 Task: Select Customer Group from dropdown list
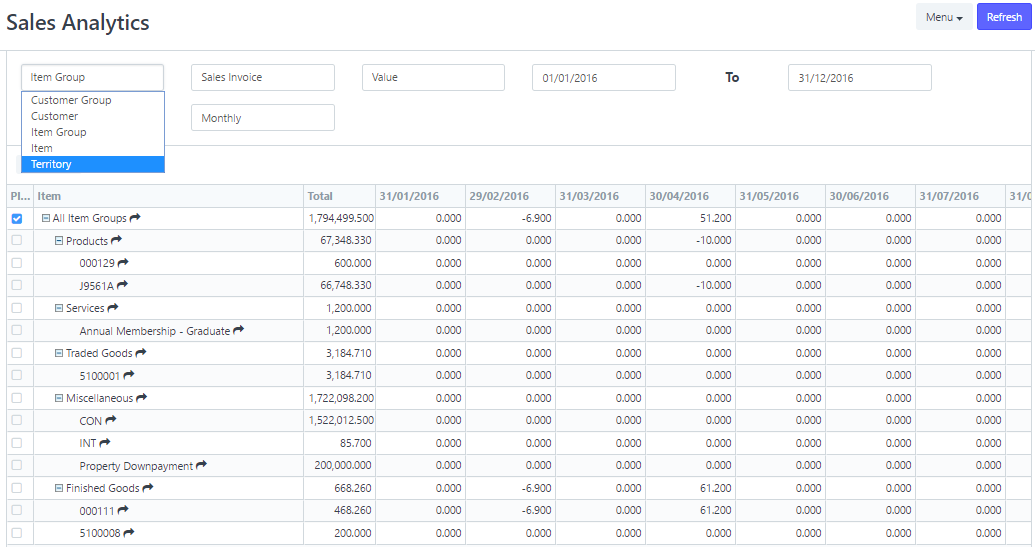point(92,100)
